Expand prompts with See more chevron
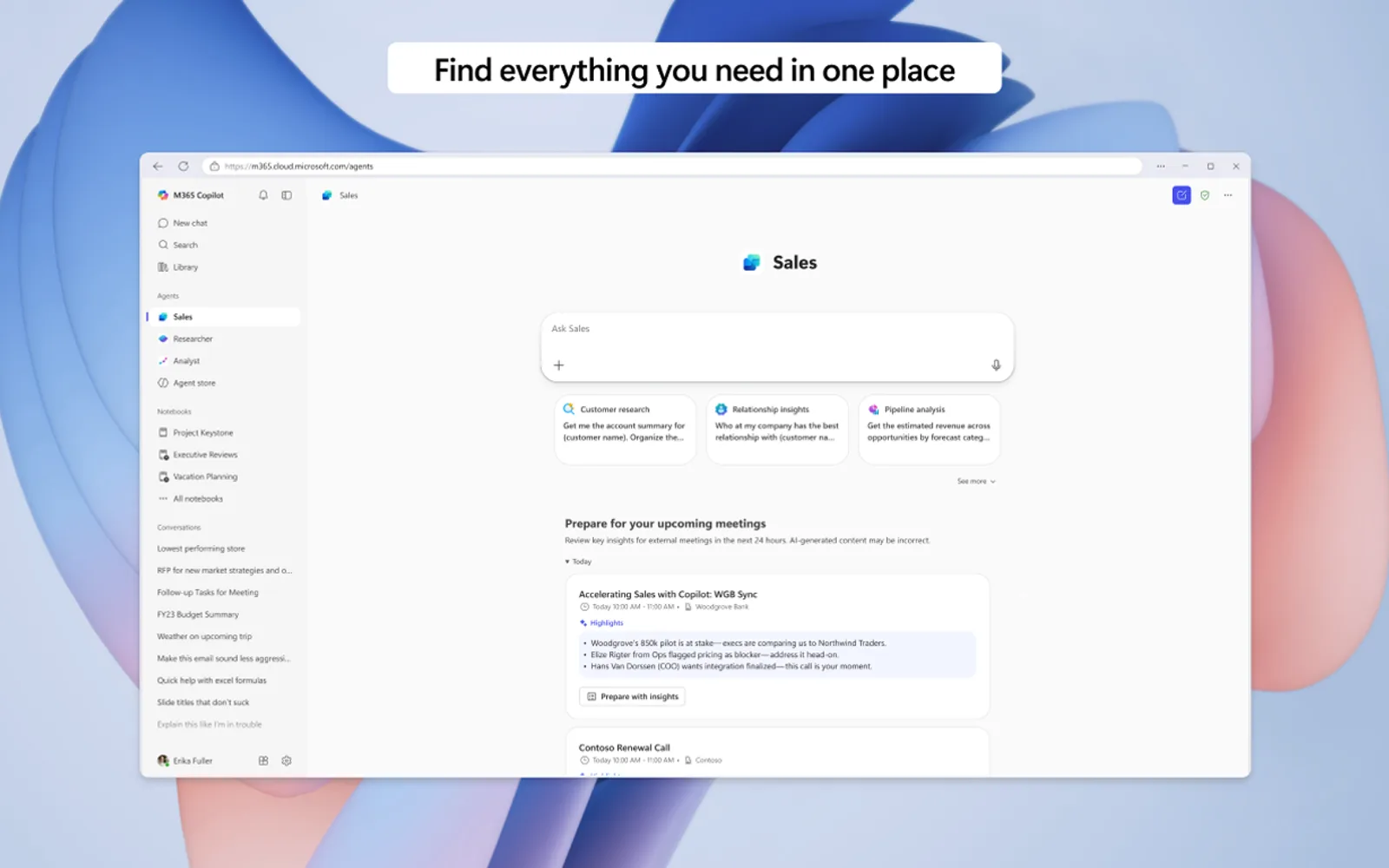 (977, 481)
